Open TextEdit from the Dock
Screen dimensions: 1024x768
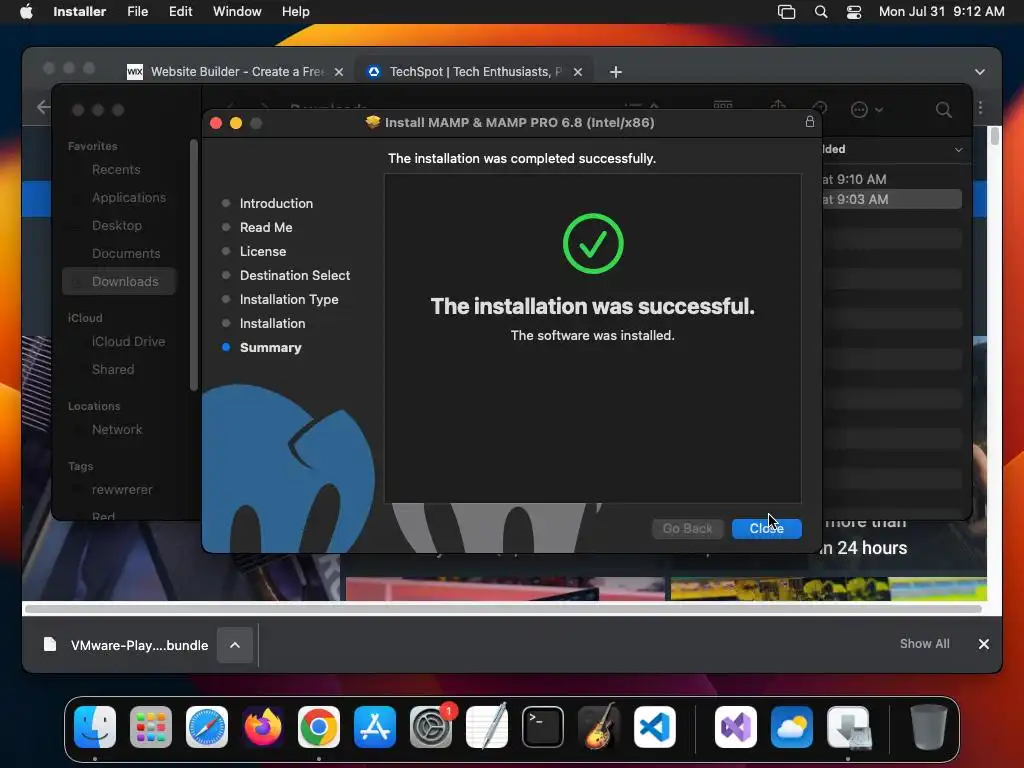pos(487,727)
